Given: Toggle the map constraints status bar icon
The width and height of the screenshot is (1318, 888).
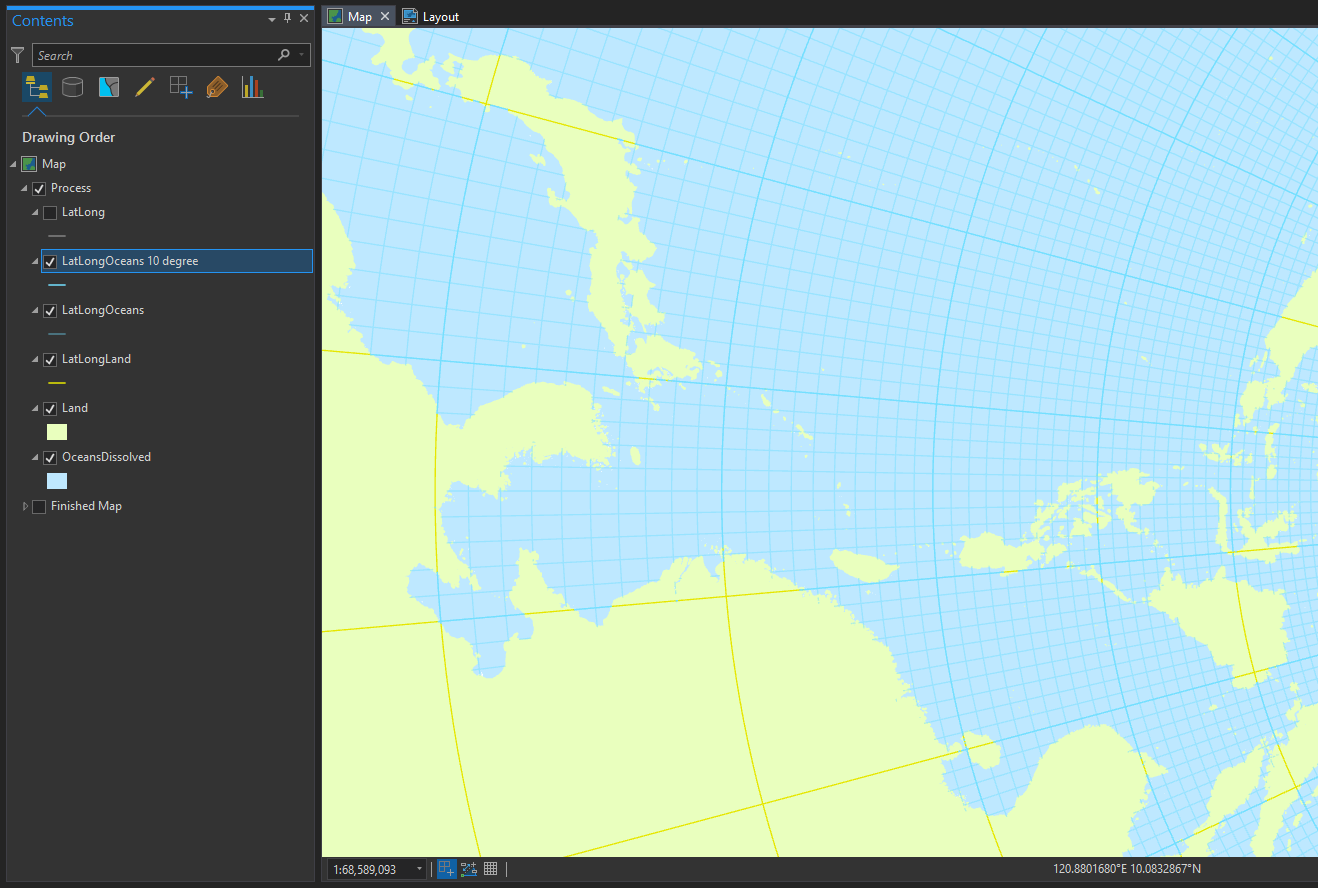Looking at the screenshot, I should tap(469, 869).
